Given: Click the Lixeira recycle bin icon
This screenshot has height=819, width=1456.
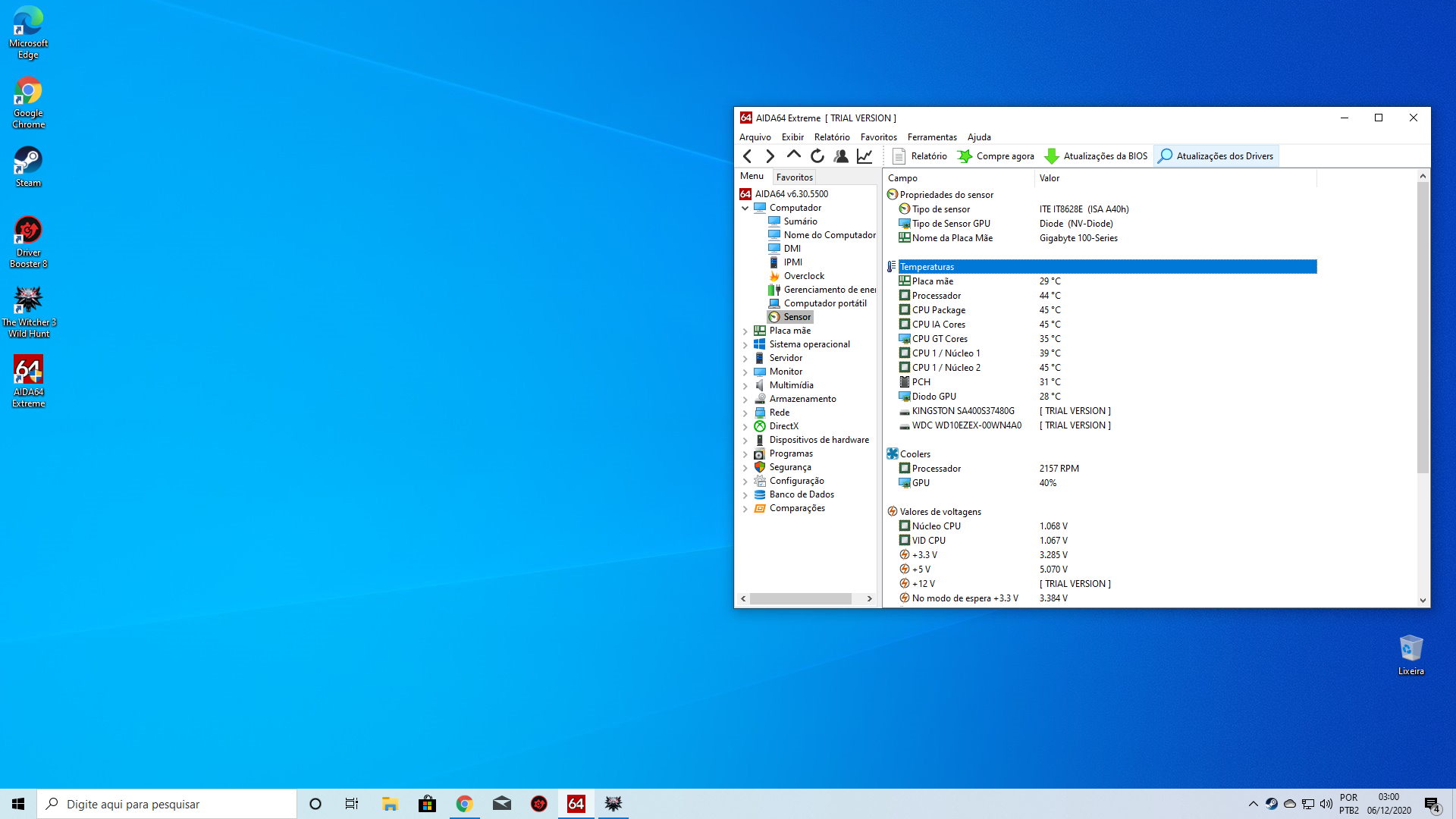Looking at the screenshot, I should point(1410,654).
